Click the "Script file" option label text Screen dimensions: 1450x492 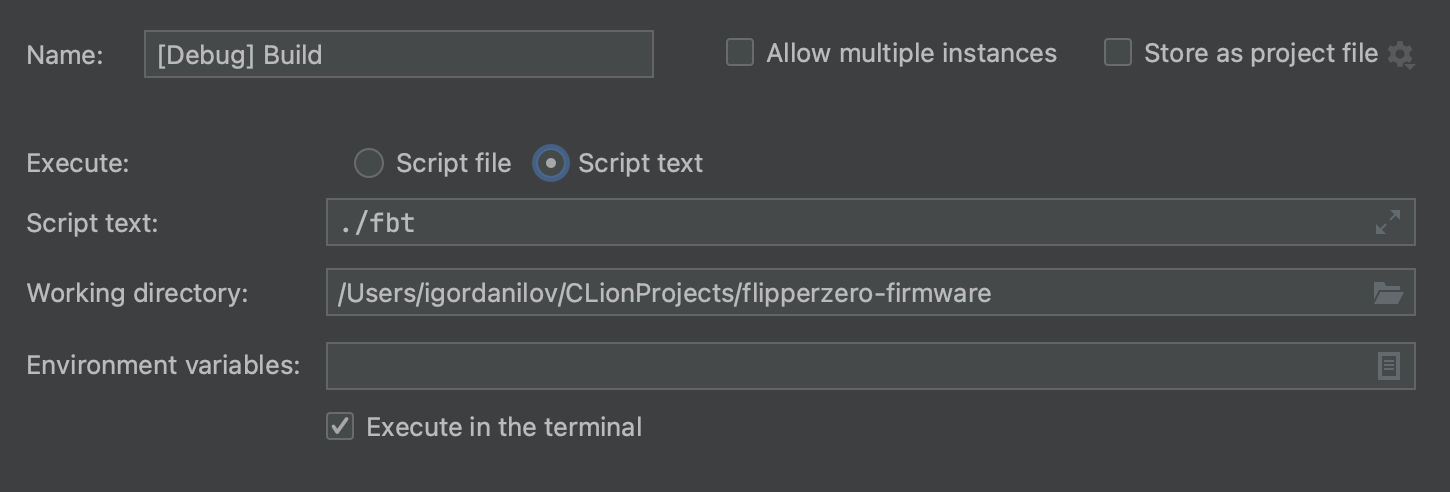[453, 163]
